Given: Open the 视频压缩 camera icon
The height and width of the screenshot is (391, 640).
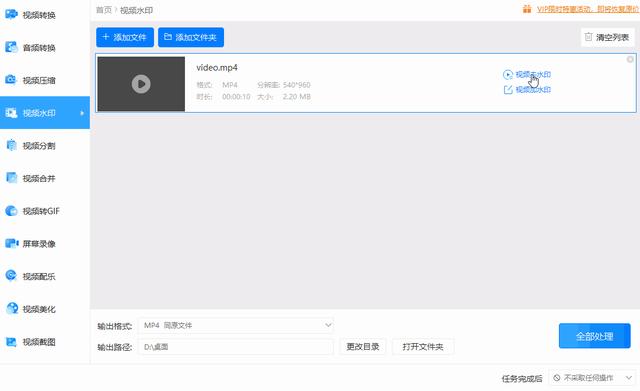Looking at the screenshot, I should pyautogui.click(x=11, y=80).
